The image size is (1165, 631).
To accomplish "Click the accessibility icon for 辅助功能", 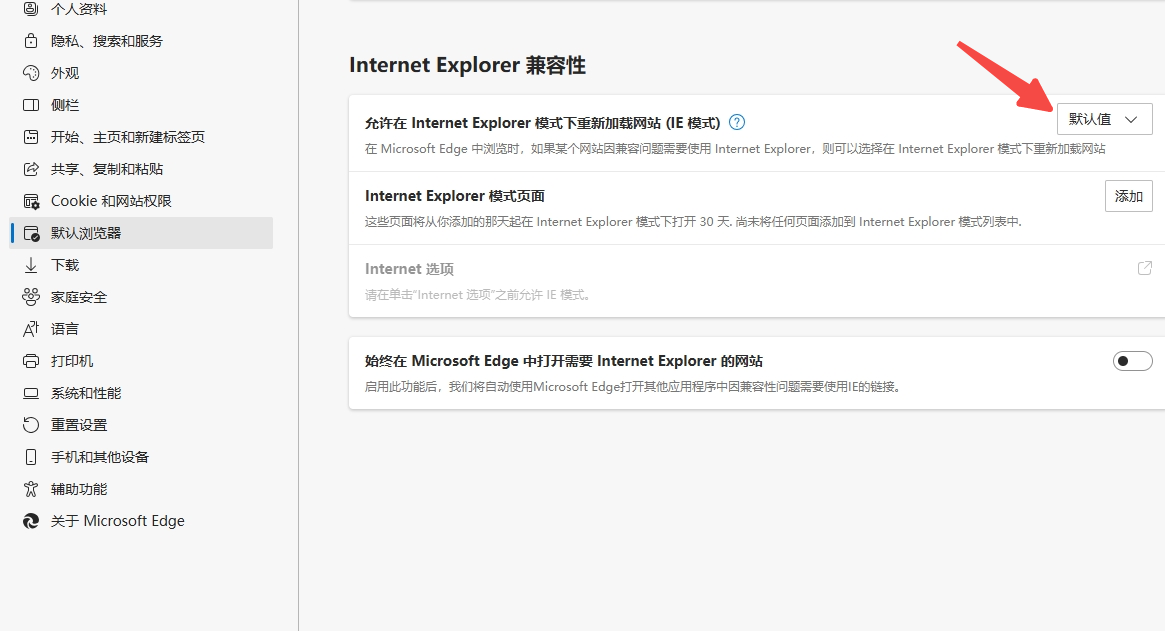I will [30, 489].
